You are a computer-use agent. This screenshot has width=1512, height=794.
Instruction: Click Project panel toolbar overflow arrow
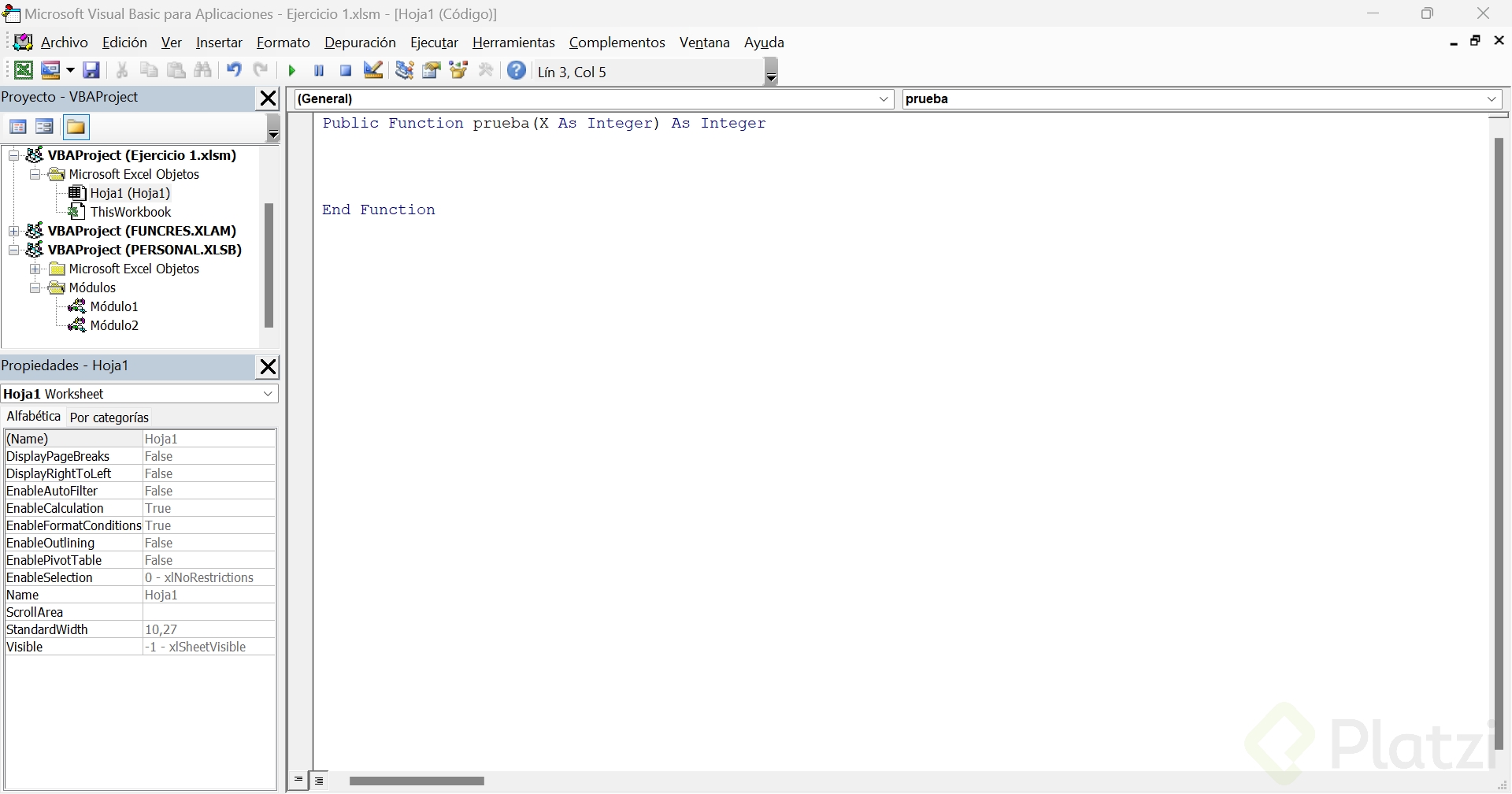pos(273,128)
